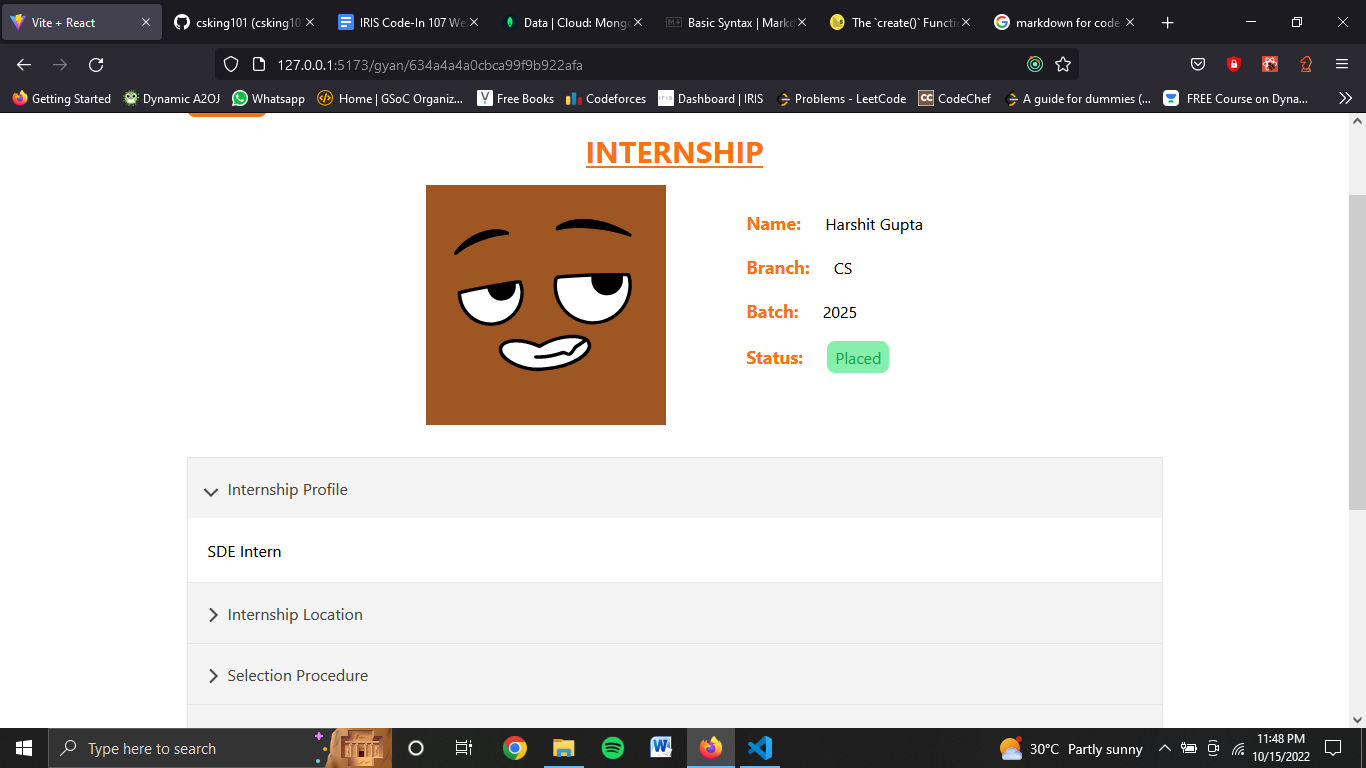This screenshot has width=1366, height=768.
Task: Open the clock showing 11:48 PM
Action: pyautogui.click(x=1281, y=748)
